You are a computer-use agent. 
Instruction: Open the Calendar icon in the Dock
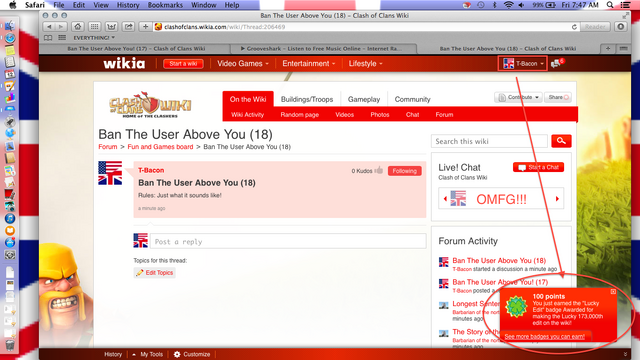10,74
